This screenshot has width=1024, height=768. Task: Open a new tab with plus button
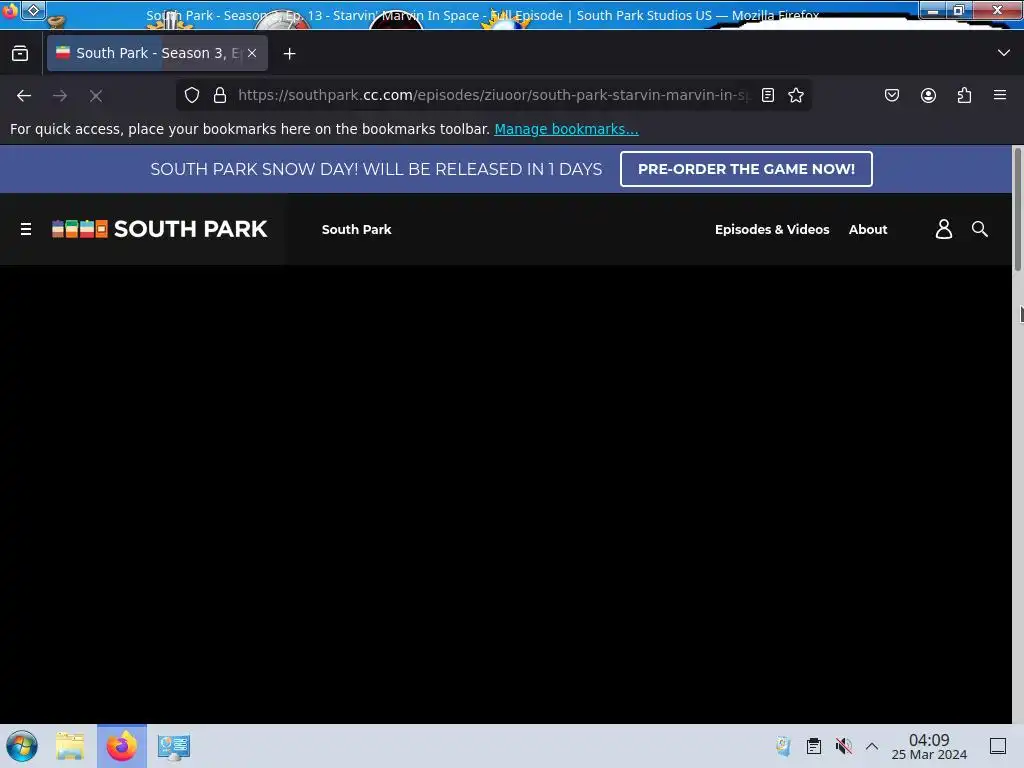pos(289,54)
